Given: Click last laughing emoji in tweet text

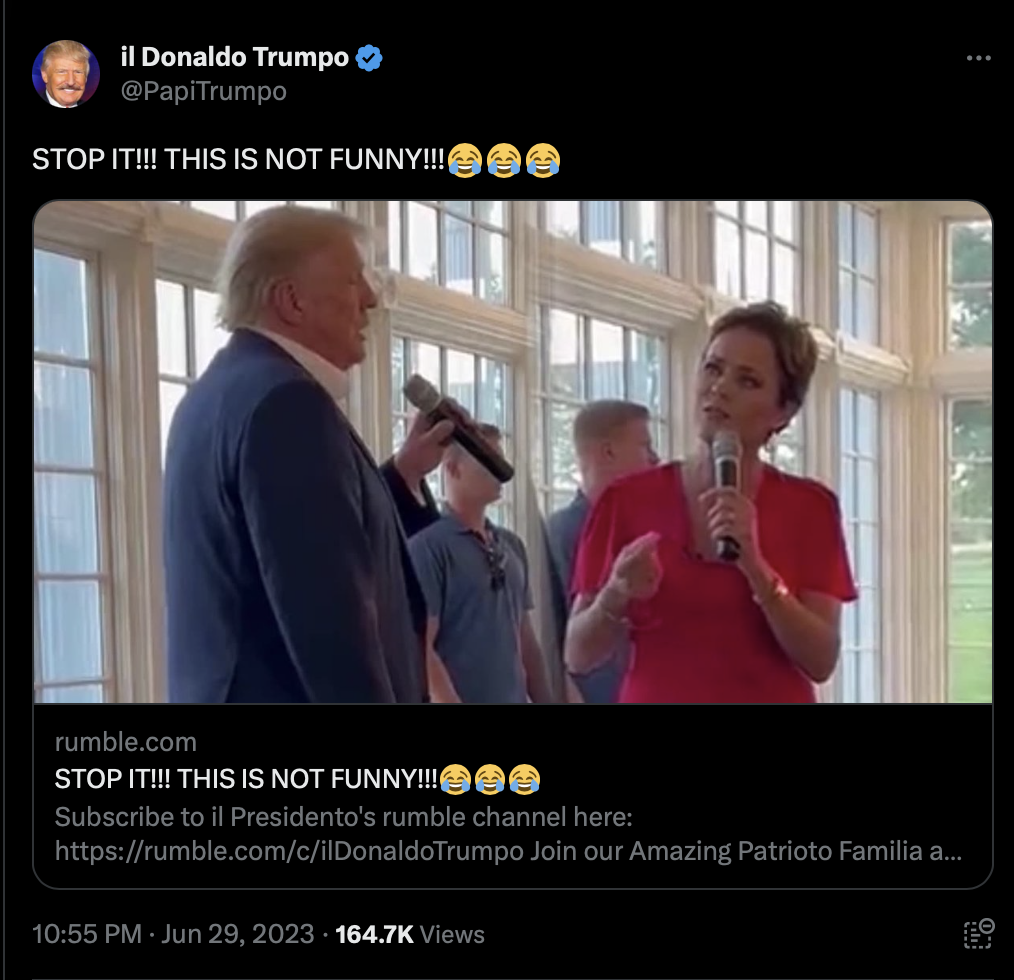Looking at the screenshot, I should coord(543,160).
